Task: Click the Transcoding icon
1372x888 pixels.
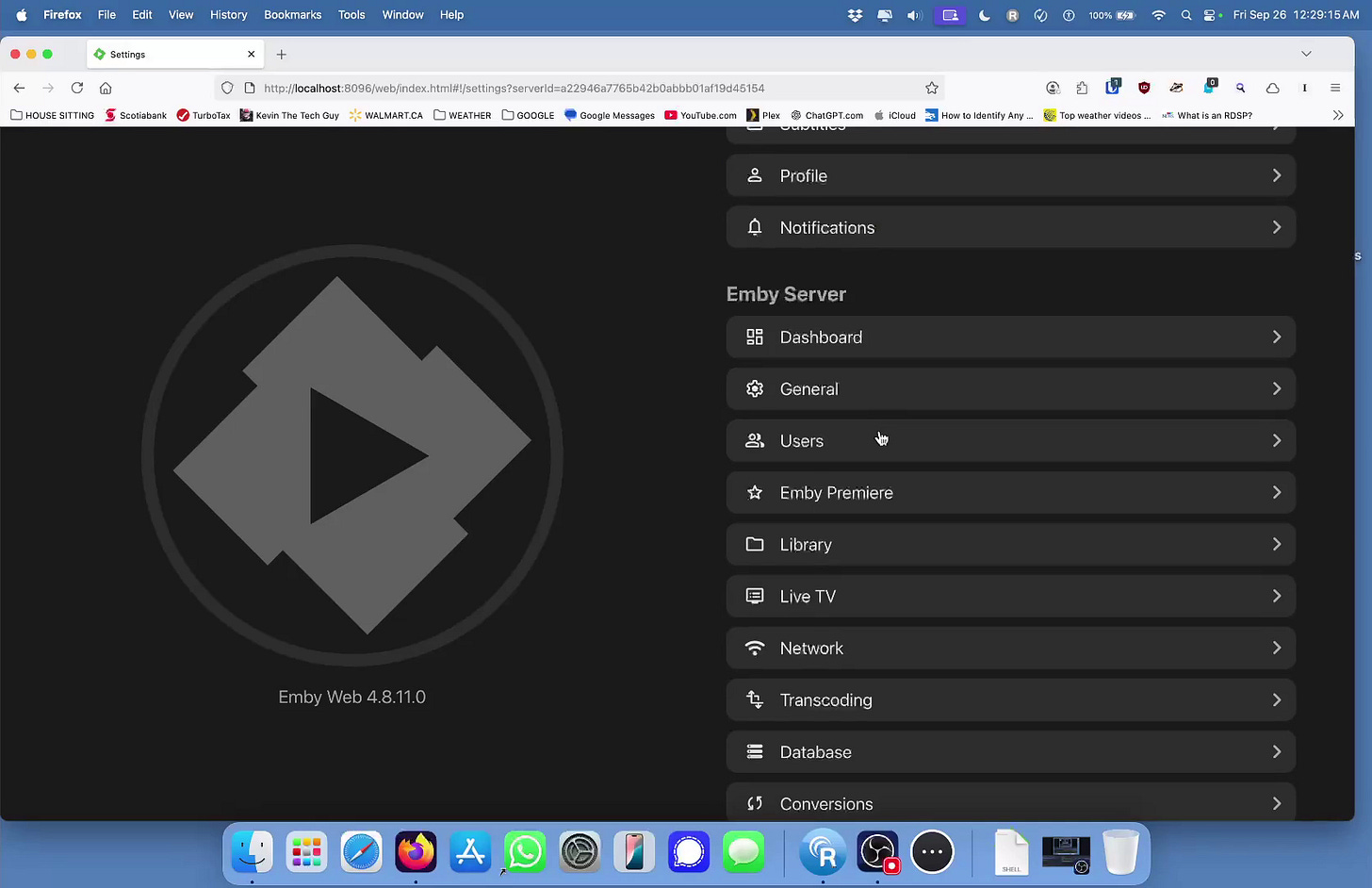Action: [x=755, y=700]
